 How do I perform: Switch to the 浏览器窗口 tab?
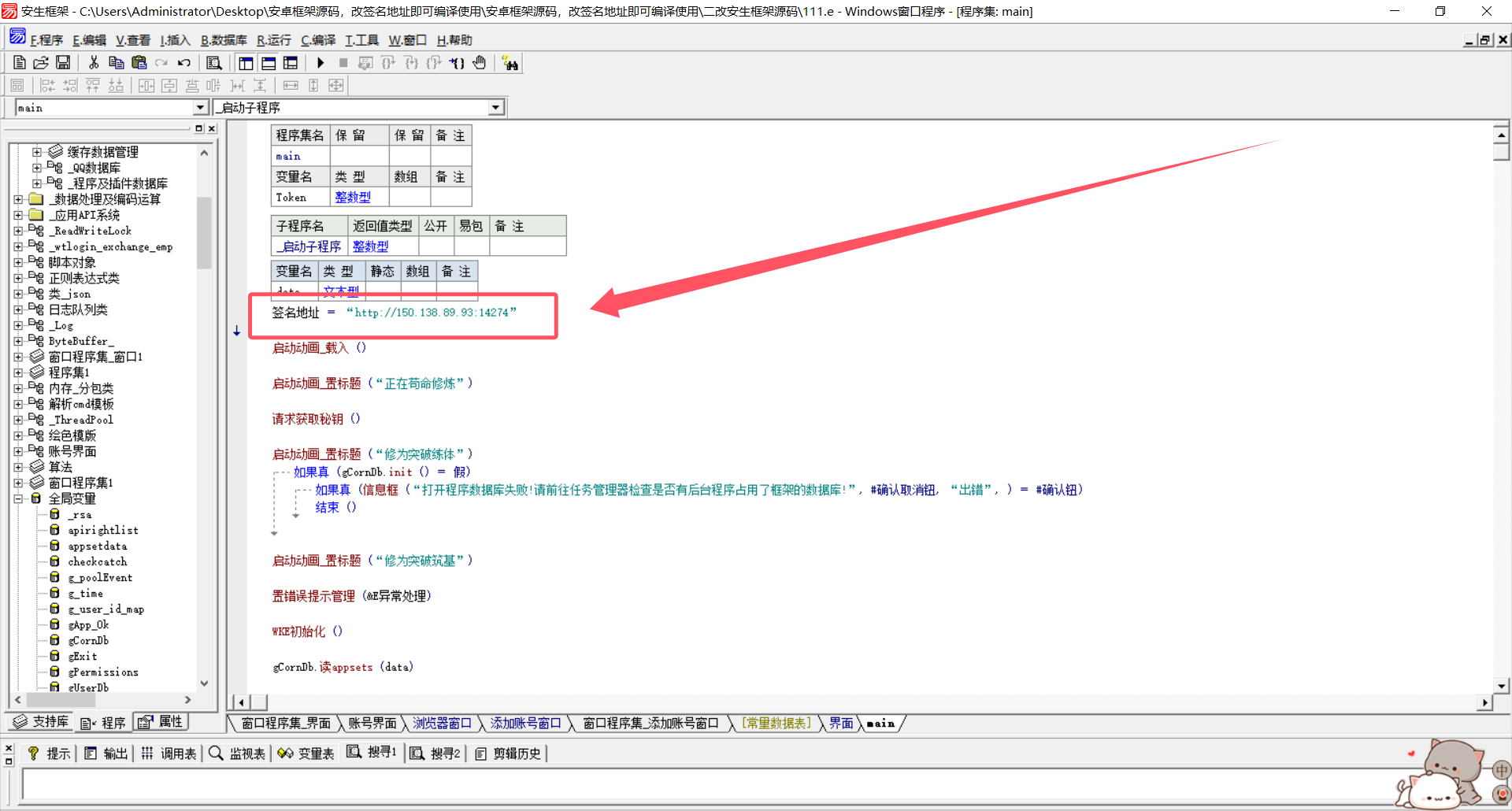click(442, 723)
